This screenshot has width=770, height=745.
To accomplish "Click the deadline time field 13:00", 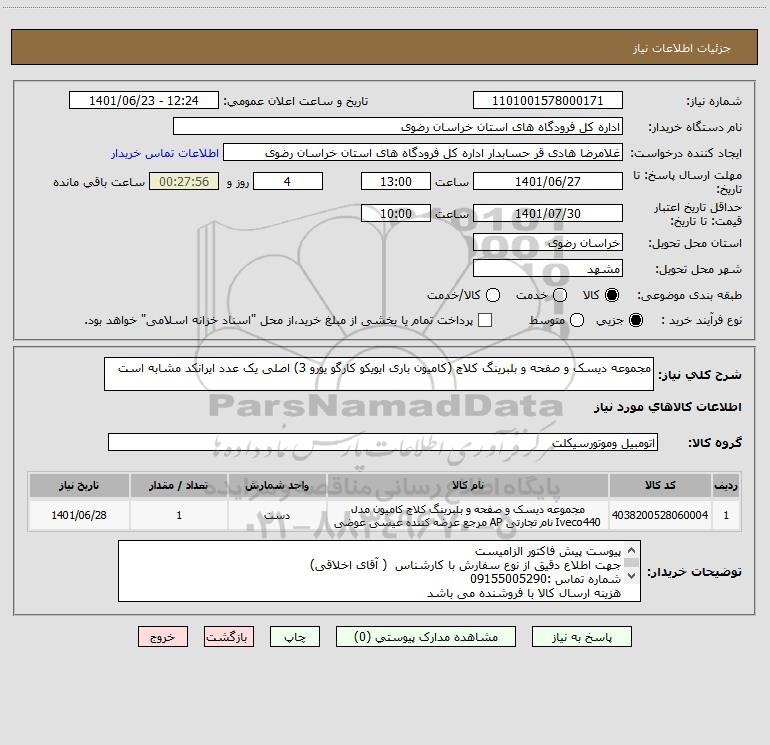I will click(x=396, y=181).
